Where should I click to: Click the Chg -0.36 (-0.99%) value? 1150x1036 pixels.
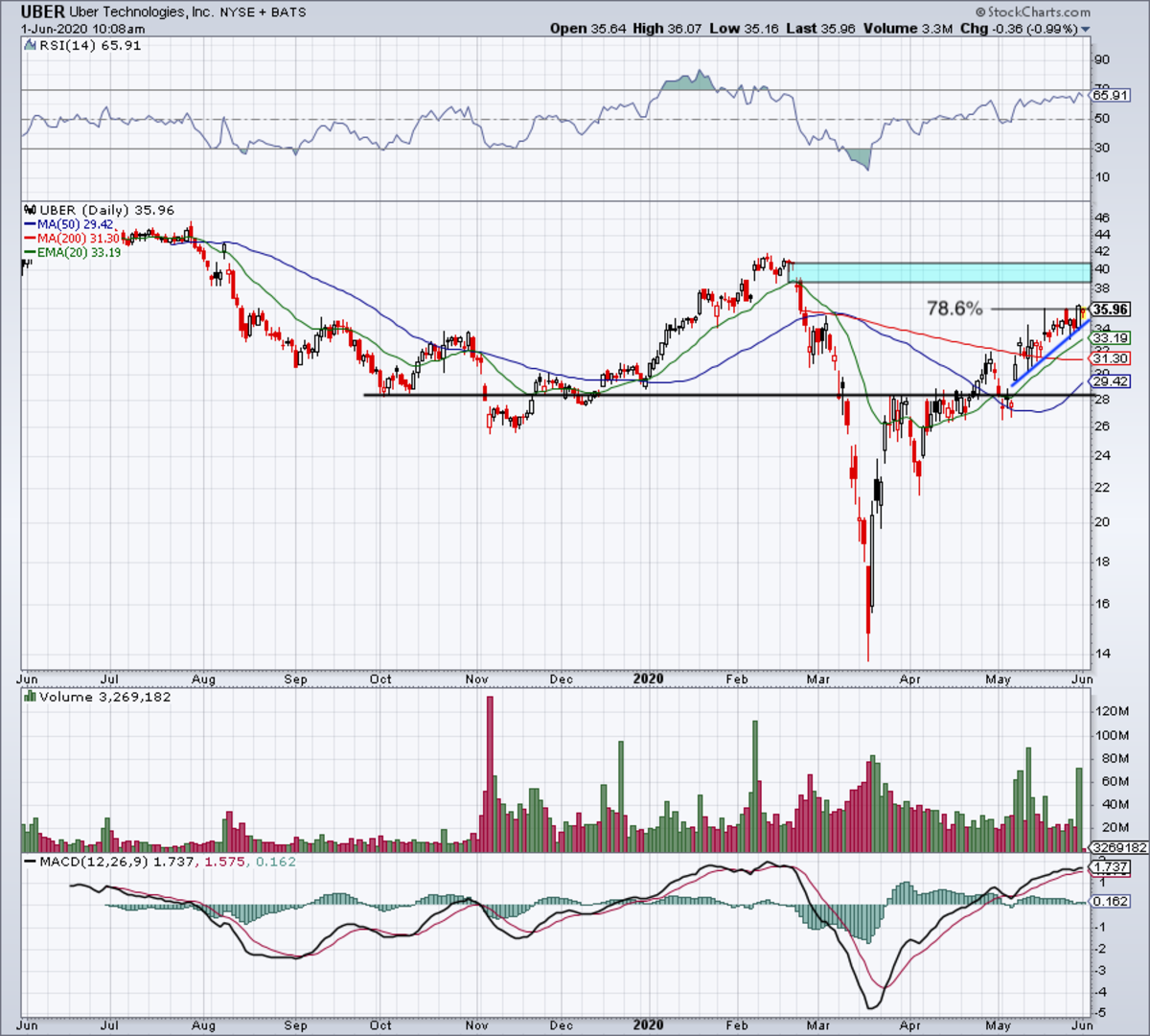(x=1019, y=29)
